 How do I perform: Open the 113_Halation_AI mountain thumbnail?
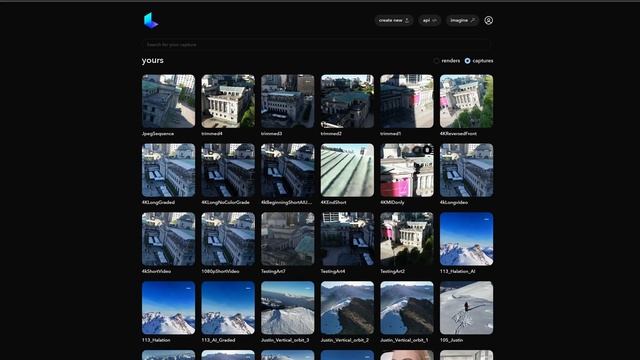(x=467, y=239)
